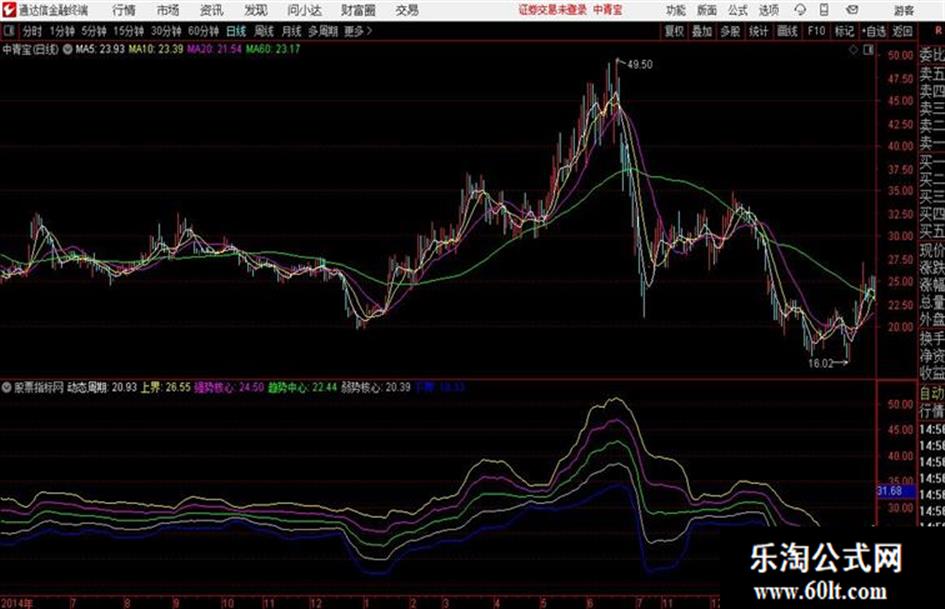Open the 行情 menu
This screenshot has width=945, height=609.
[124, 10]
